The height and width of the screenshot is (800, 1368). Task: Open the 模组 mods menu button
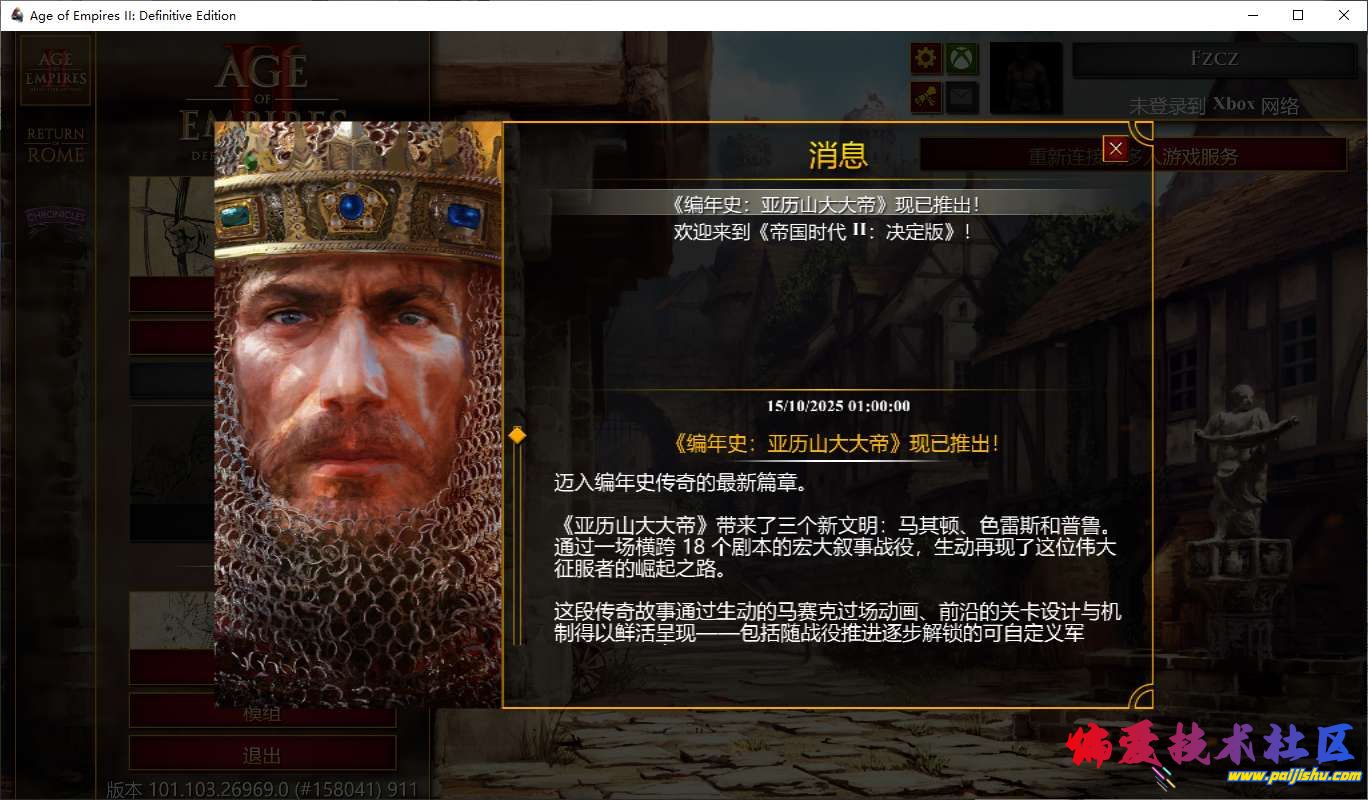point(262,712)
